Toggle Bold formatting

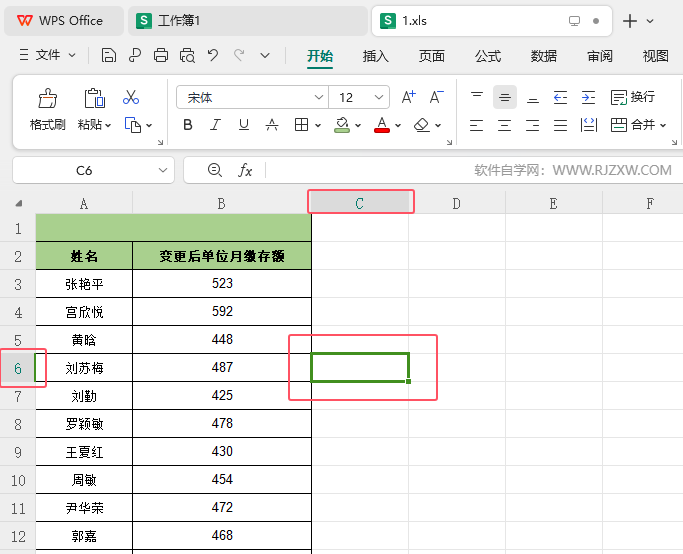click(x=188, y=125)
